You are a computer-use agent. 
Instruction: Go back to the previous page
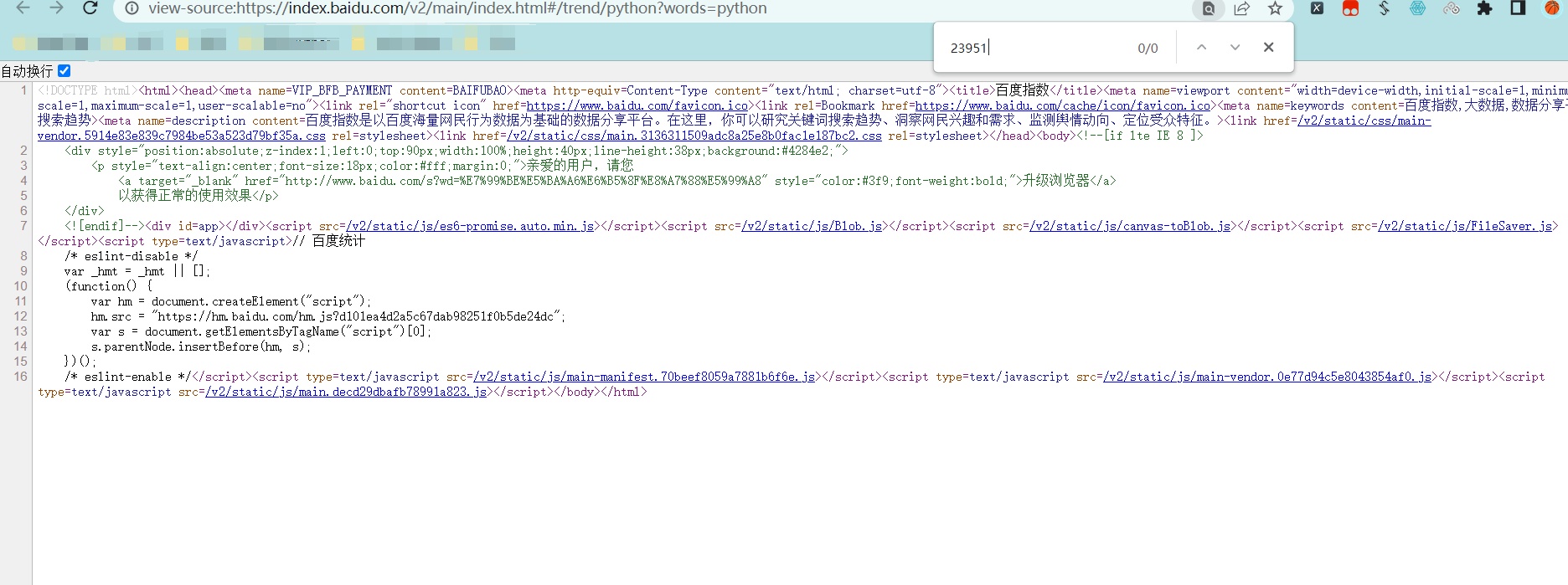(23, 8)
